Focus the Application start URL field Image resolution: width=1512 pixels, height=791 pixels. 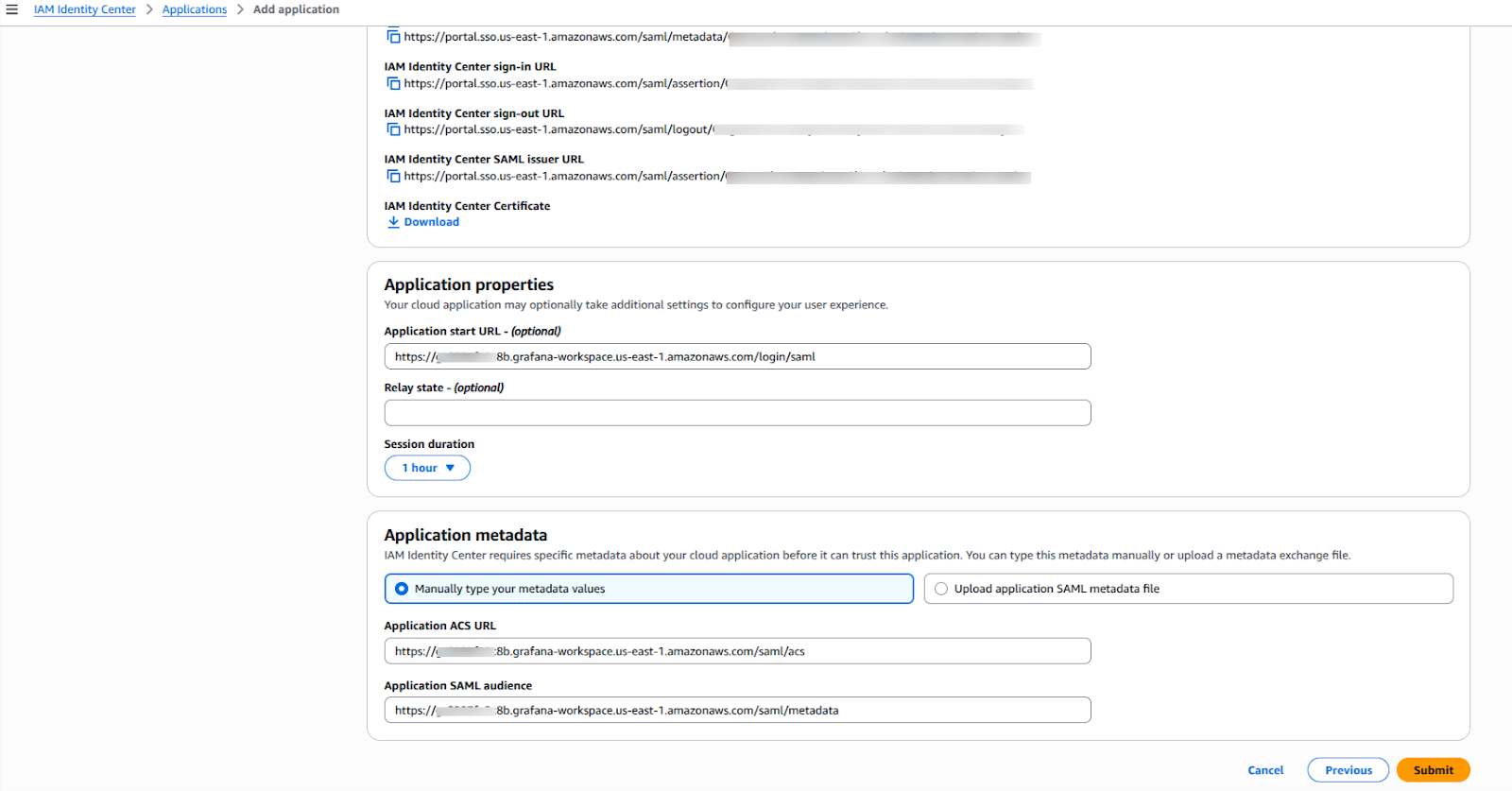coord(737,356)
